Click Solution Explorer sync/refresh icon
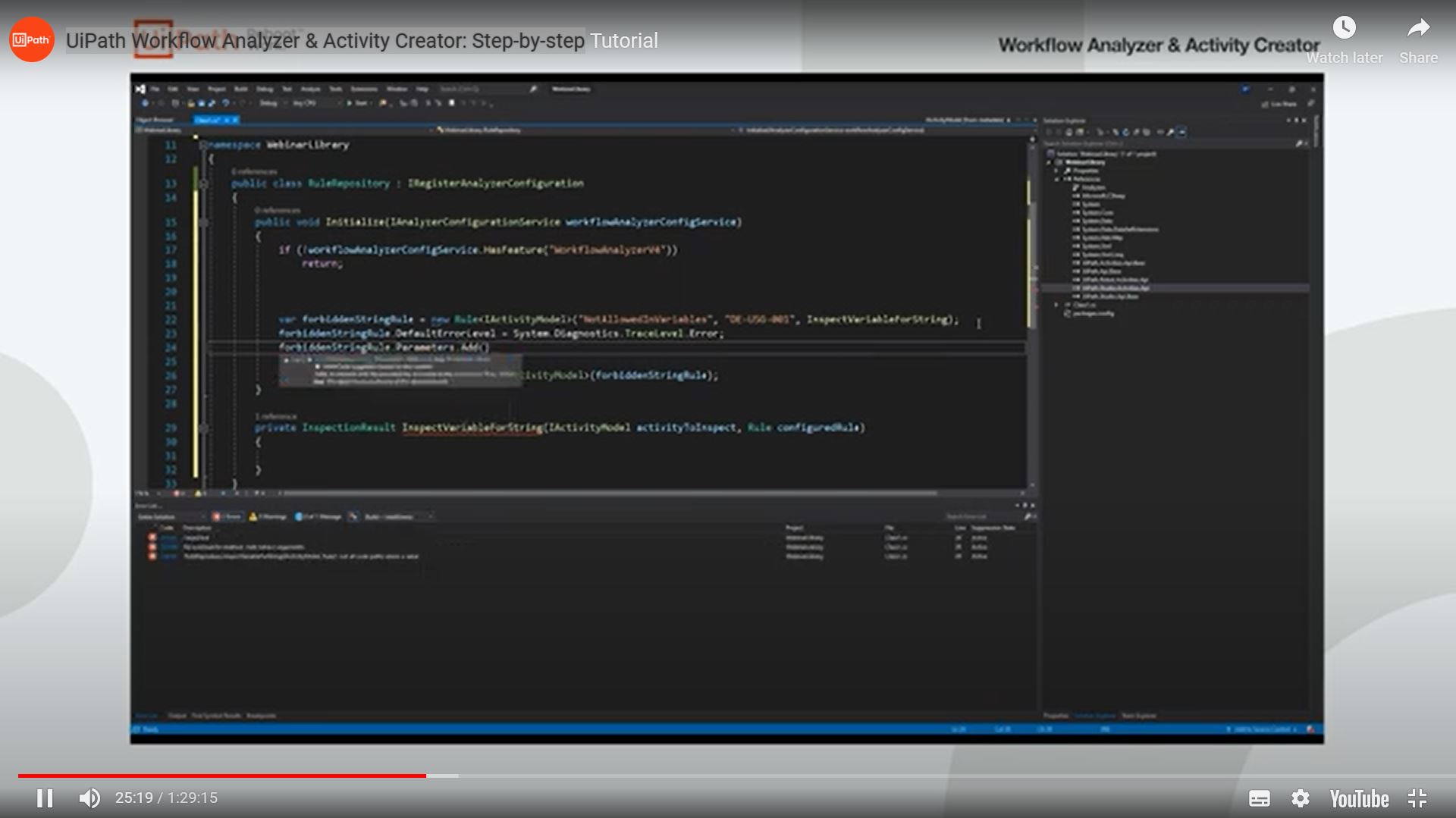The height and width of the screenshot is (818, 1456). point(1125,132)
